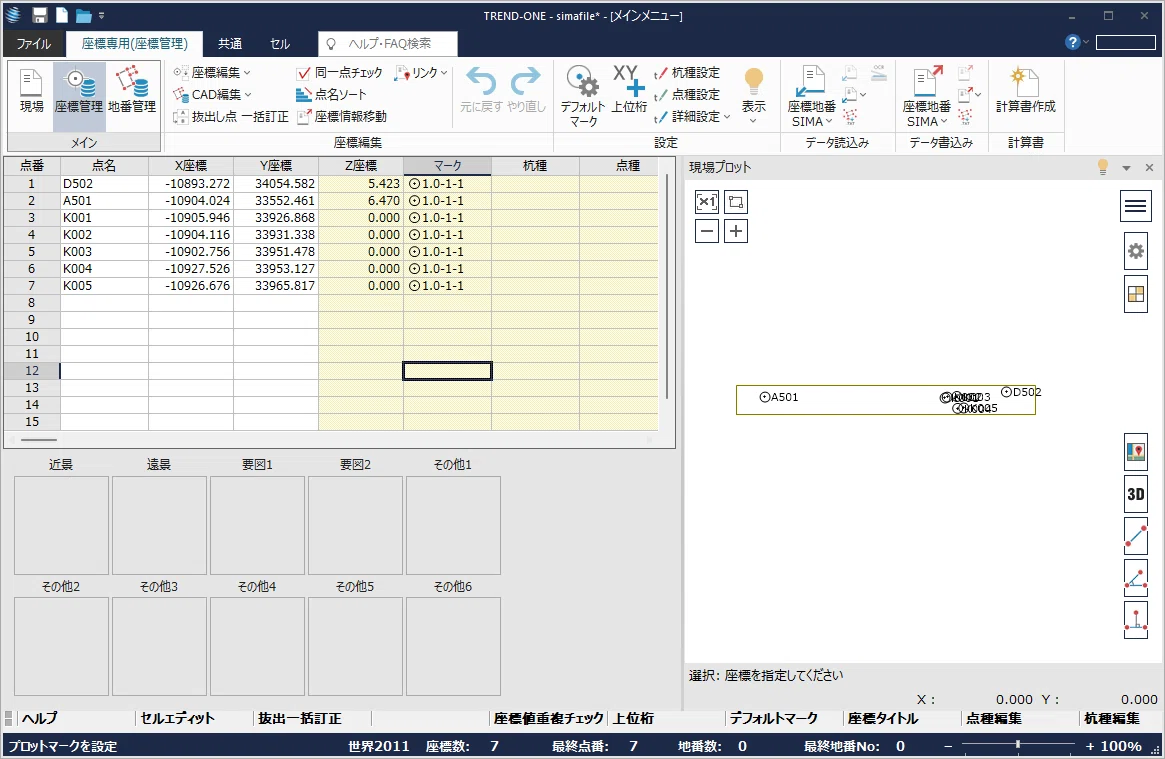Click the XY 上位桁 upper digits tool
Viewport: 1165px width, 759px height.
click(629, 89)
